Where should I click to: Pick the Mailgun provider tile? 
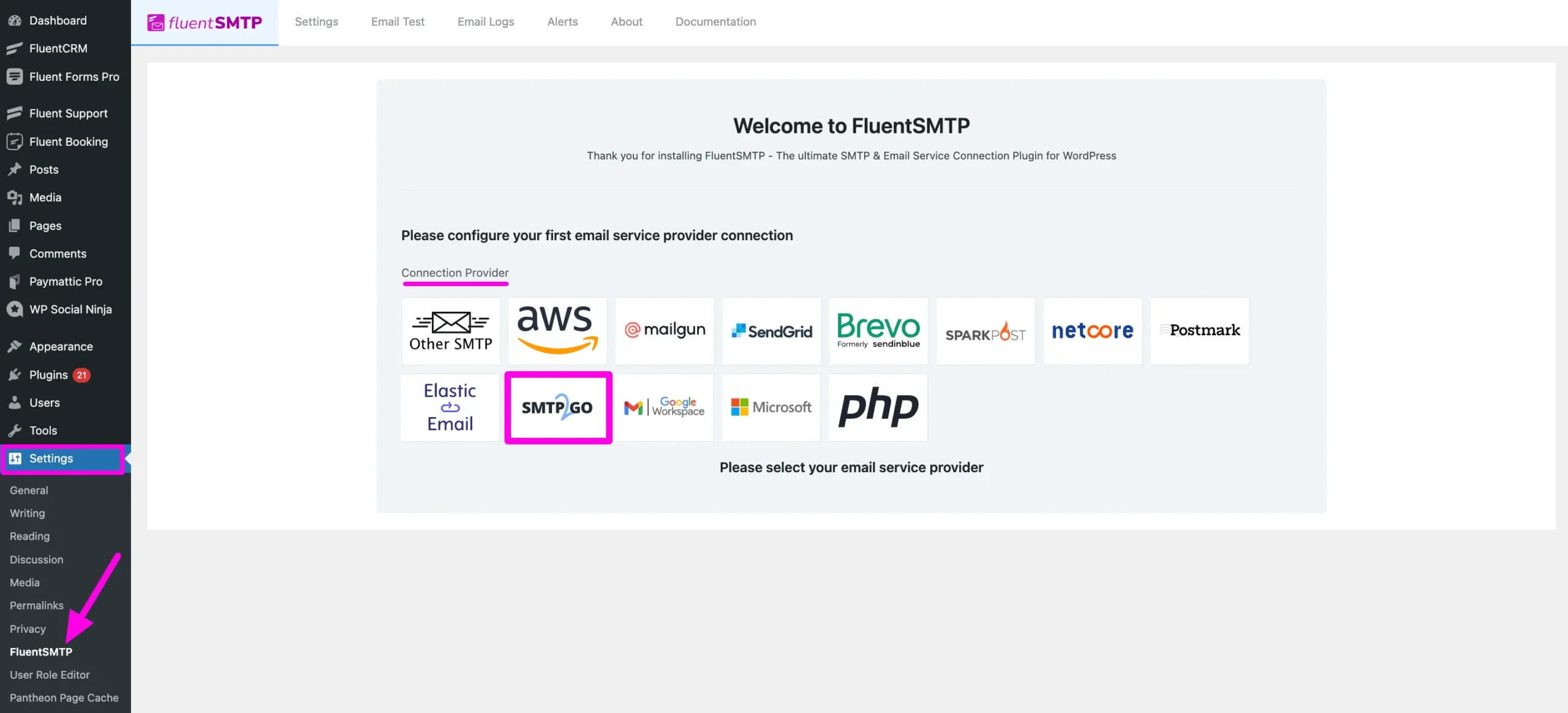[665, 331]
